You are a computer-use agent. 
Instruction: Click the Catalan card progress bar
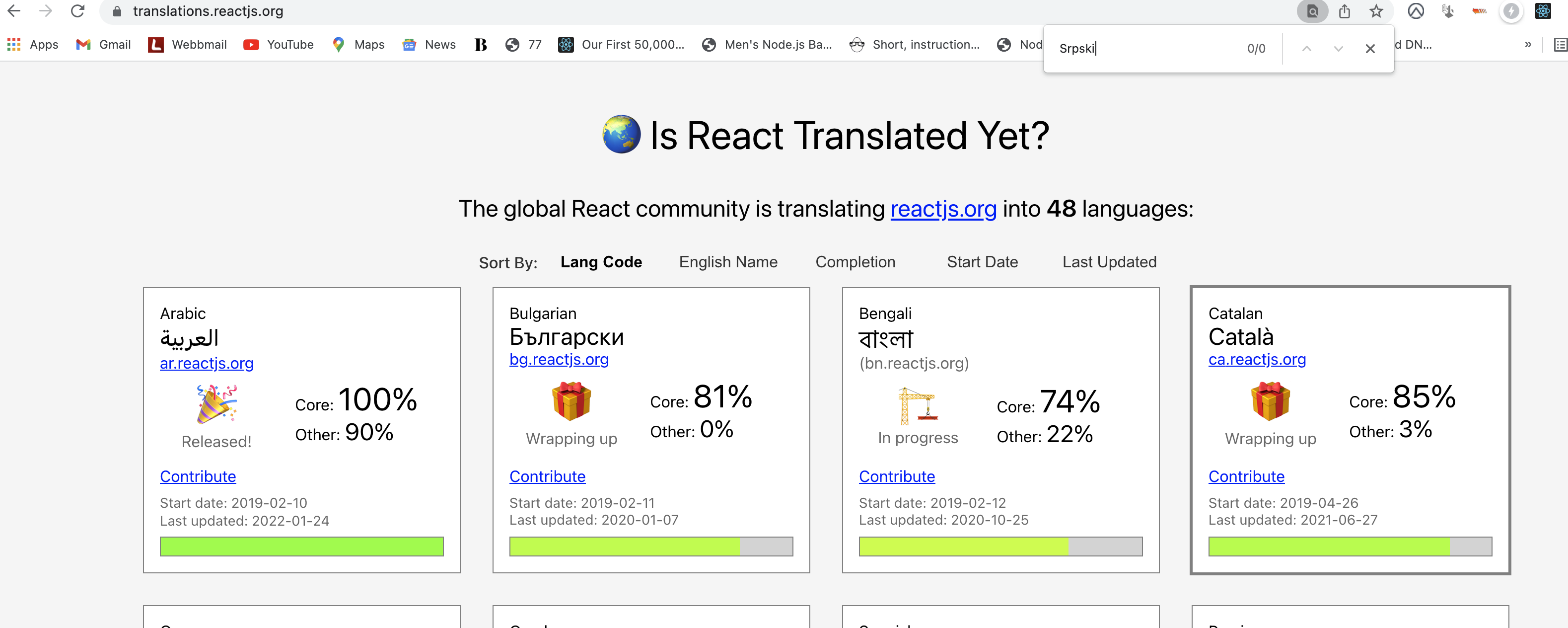(x=1350, y=547)
